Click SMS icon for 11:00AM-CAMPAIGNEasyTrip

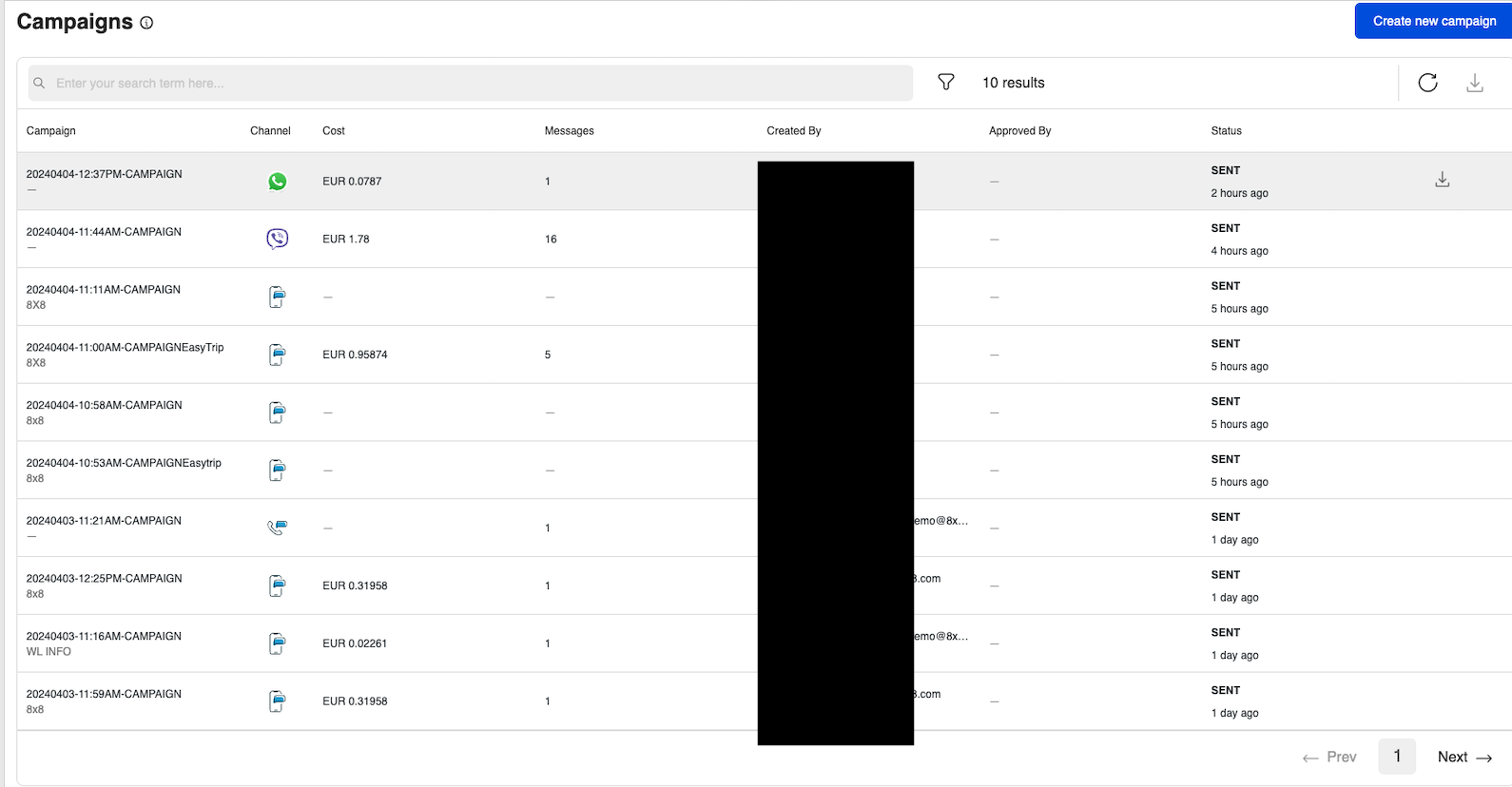click(277, 355)
